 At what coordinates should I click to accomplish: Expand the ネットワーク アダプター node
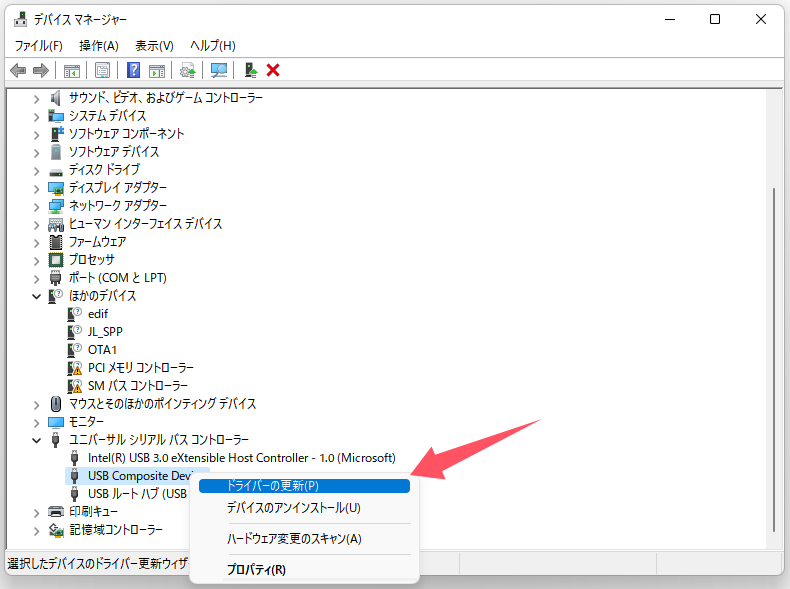point(36,207)
